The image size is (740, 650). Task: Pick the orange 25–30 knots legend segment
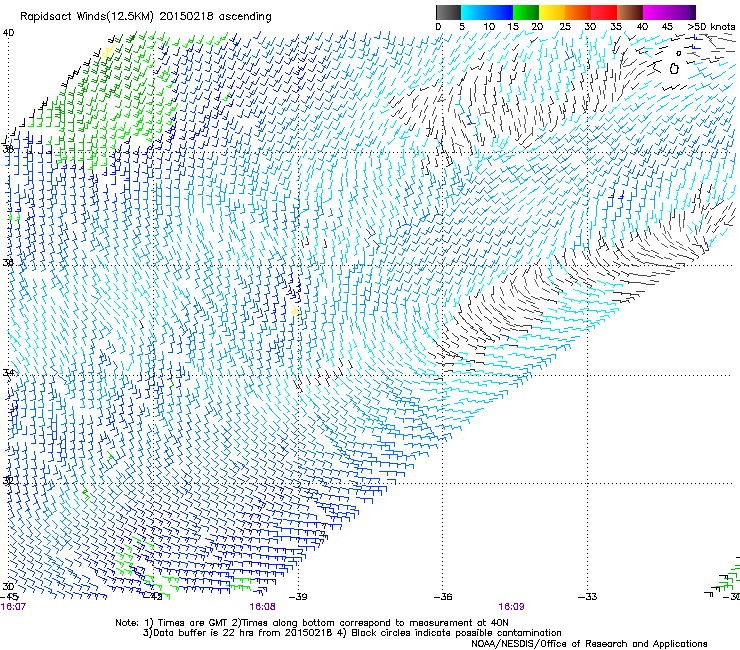578,12
